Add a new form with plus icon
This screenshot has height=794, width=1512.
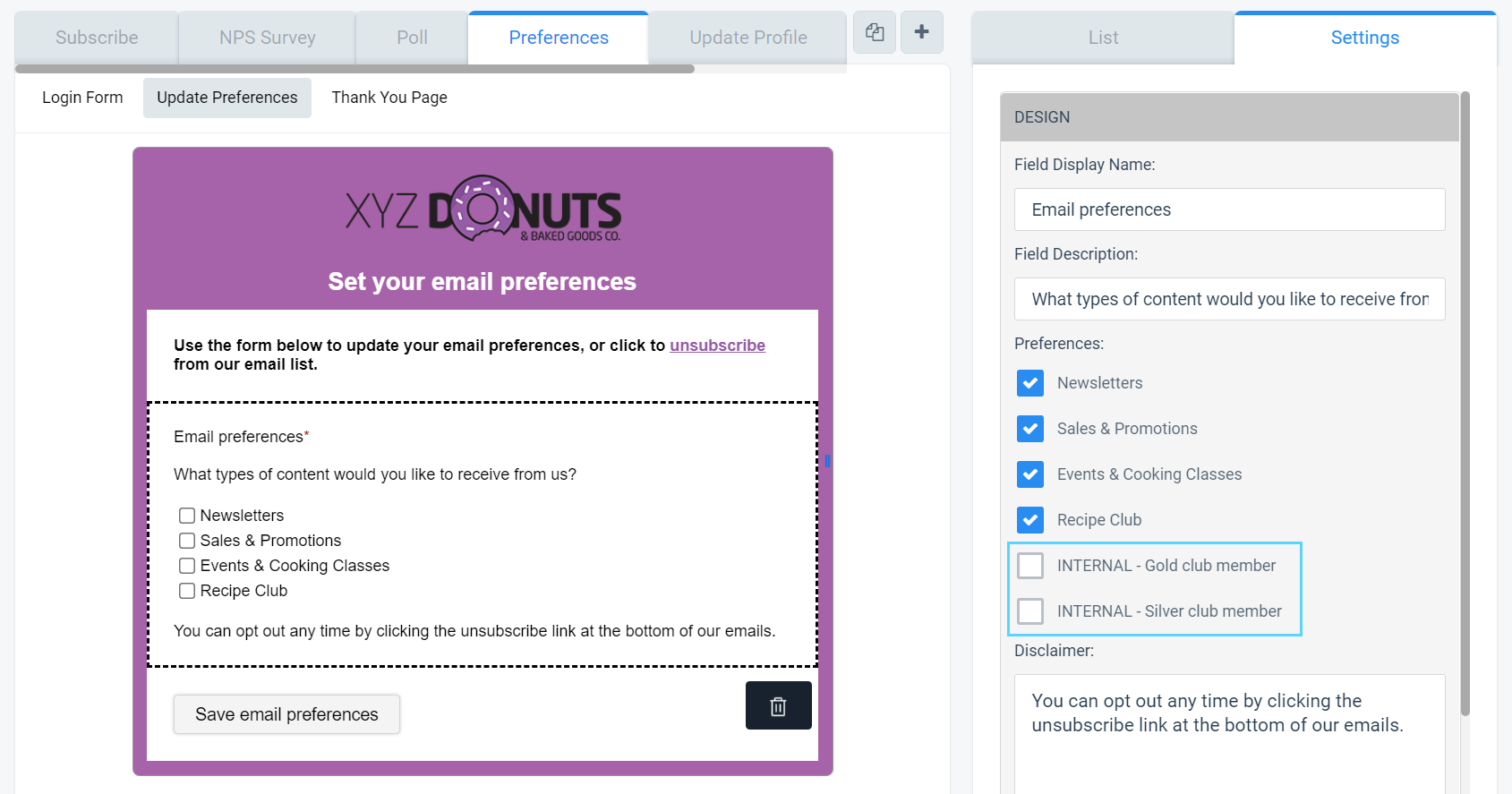point(922,32)
